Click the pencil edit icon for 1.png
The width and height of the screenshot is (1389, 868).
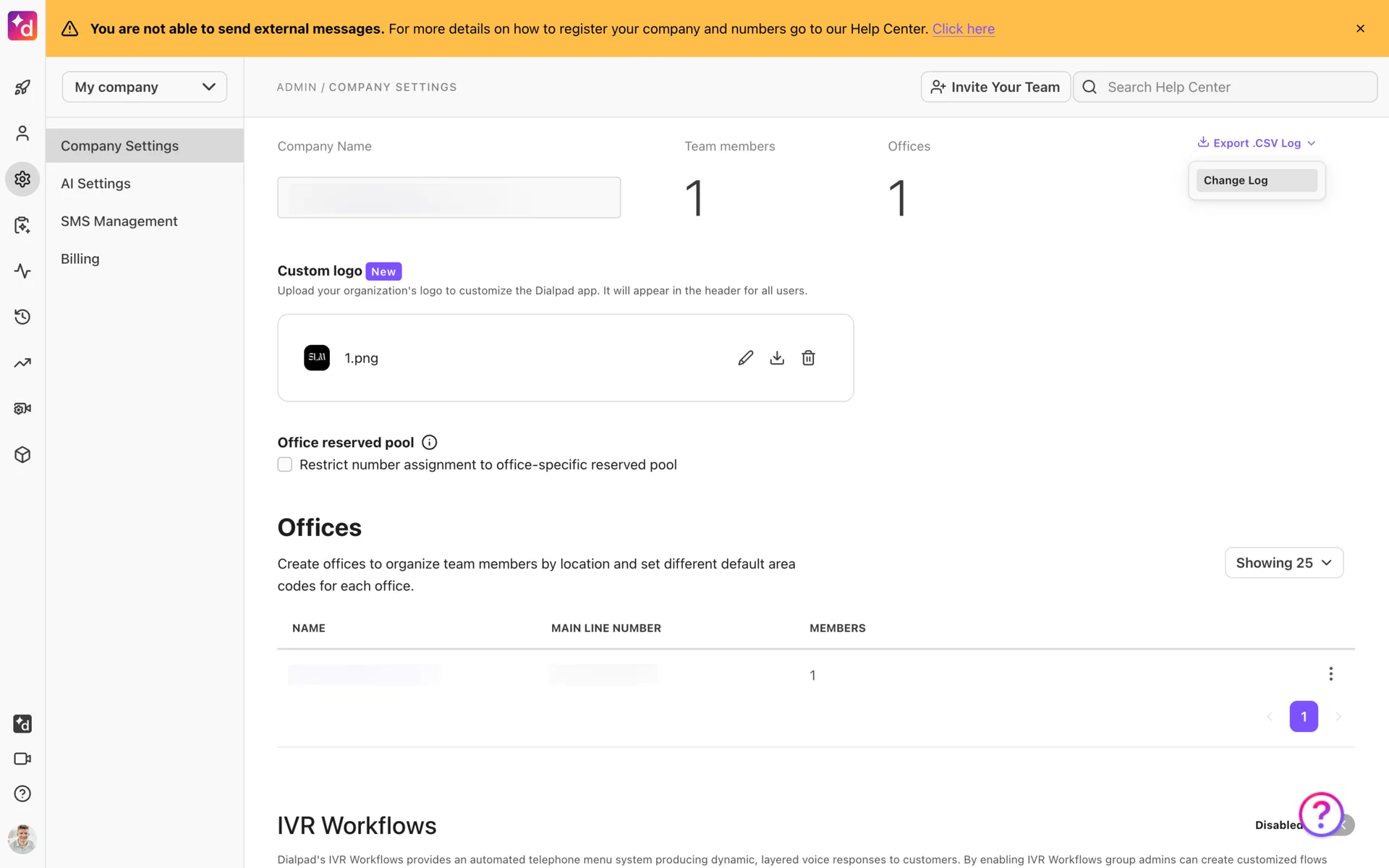click(x=745, y=358)
